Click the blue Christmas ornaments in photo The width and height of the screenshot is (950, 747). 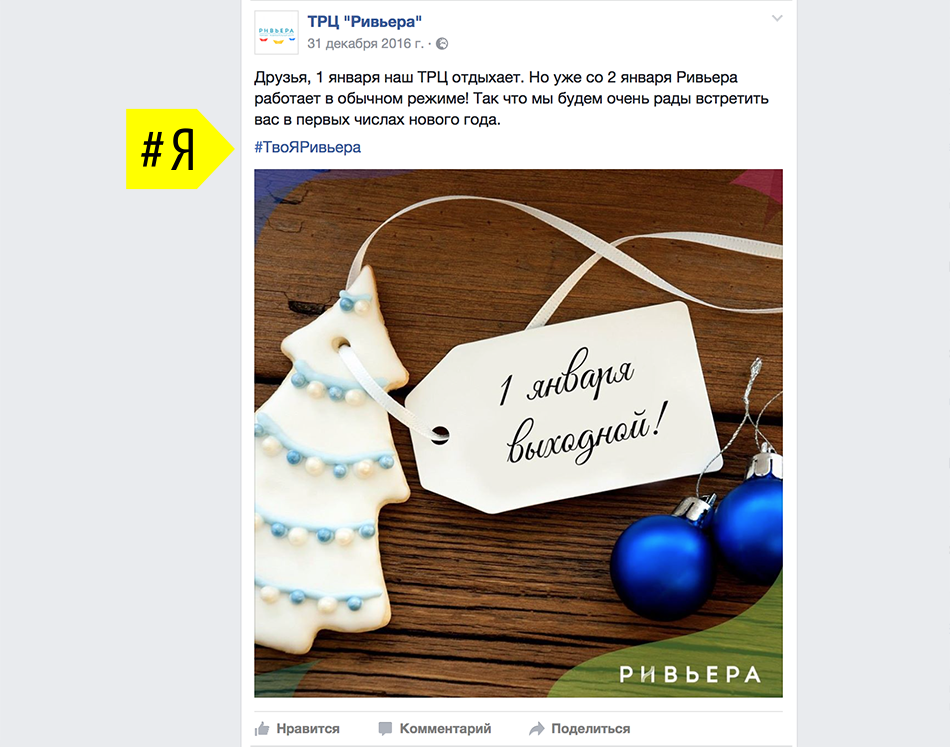(697, 539)
